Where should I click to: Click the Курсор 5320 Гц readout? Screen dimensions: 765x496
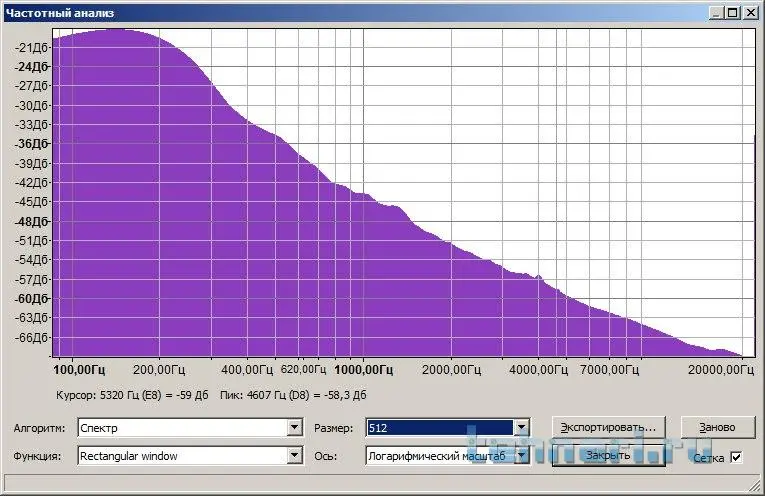point(132,395)
